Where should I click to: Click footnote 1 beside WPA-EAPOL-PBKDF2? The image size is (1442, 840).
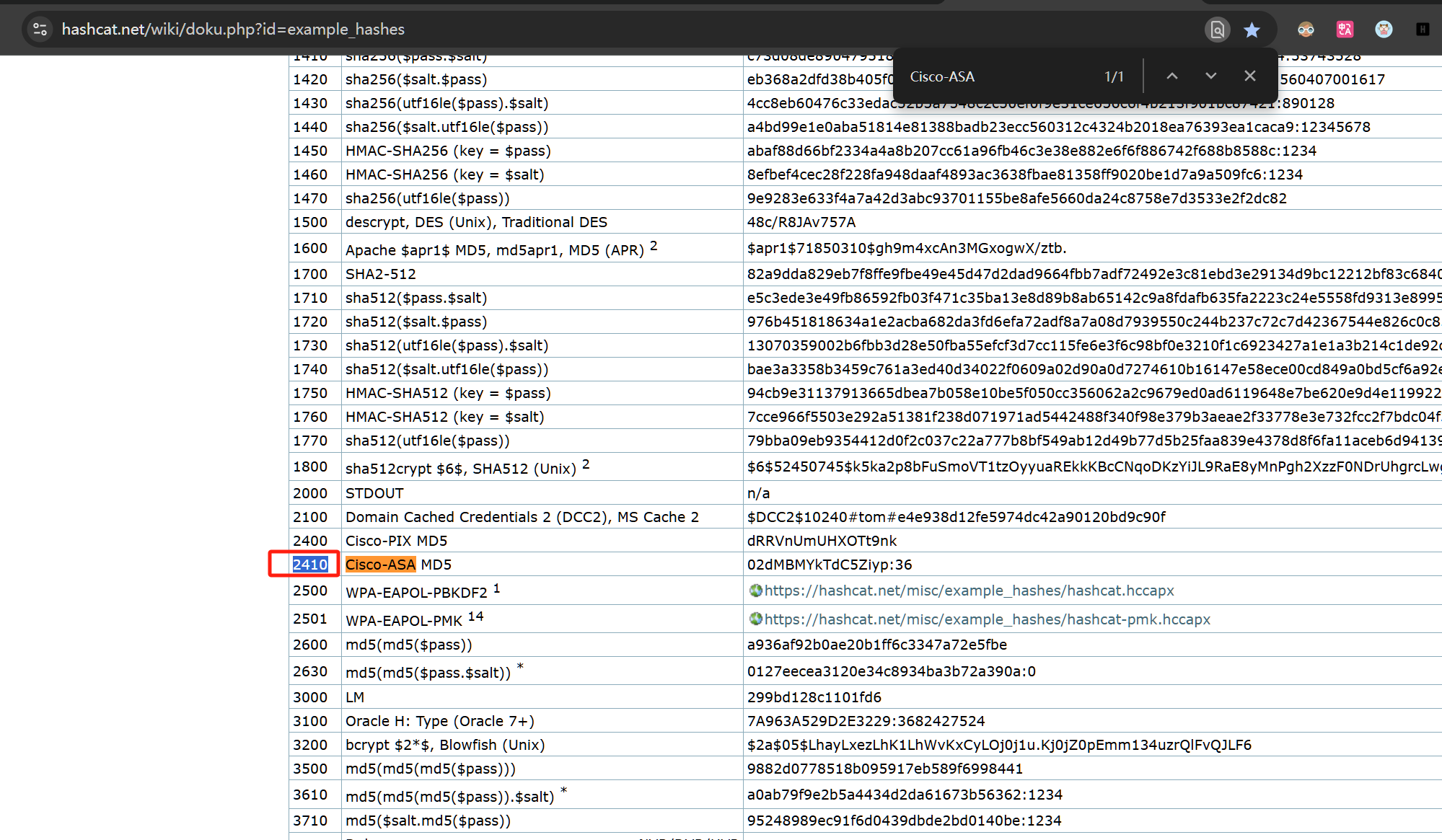[x=496, y=588]
